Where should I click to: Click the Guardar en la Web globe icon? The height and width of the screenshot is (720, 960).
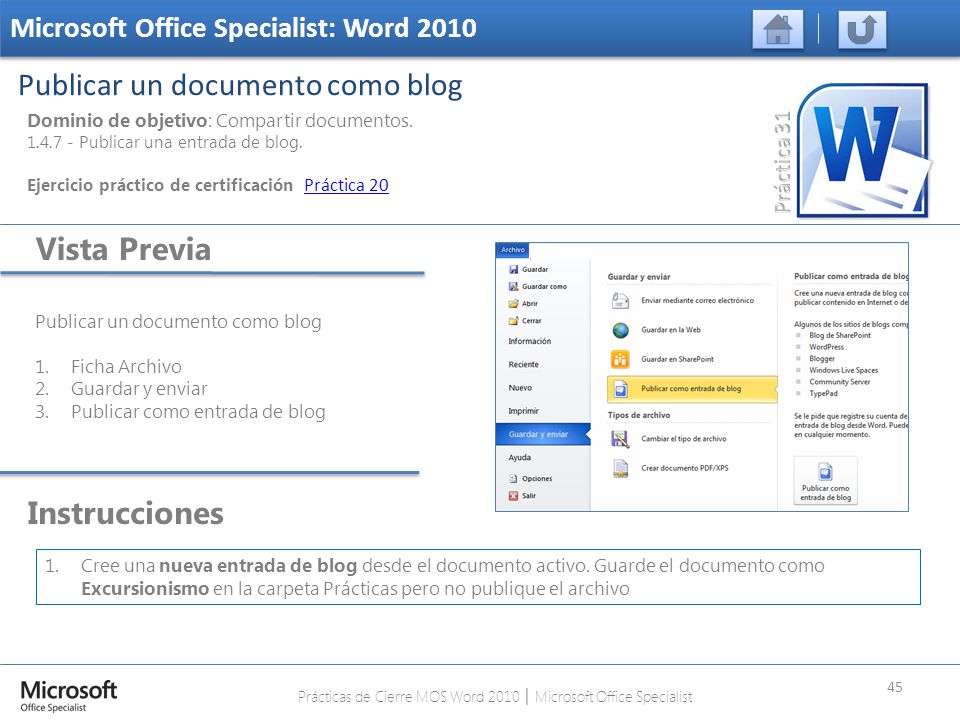point(620,330)
